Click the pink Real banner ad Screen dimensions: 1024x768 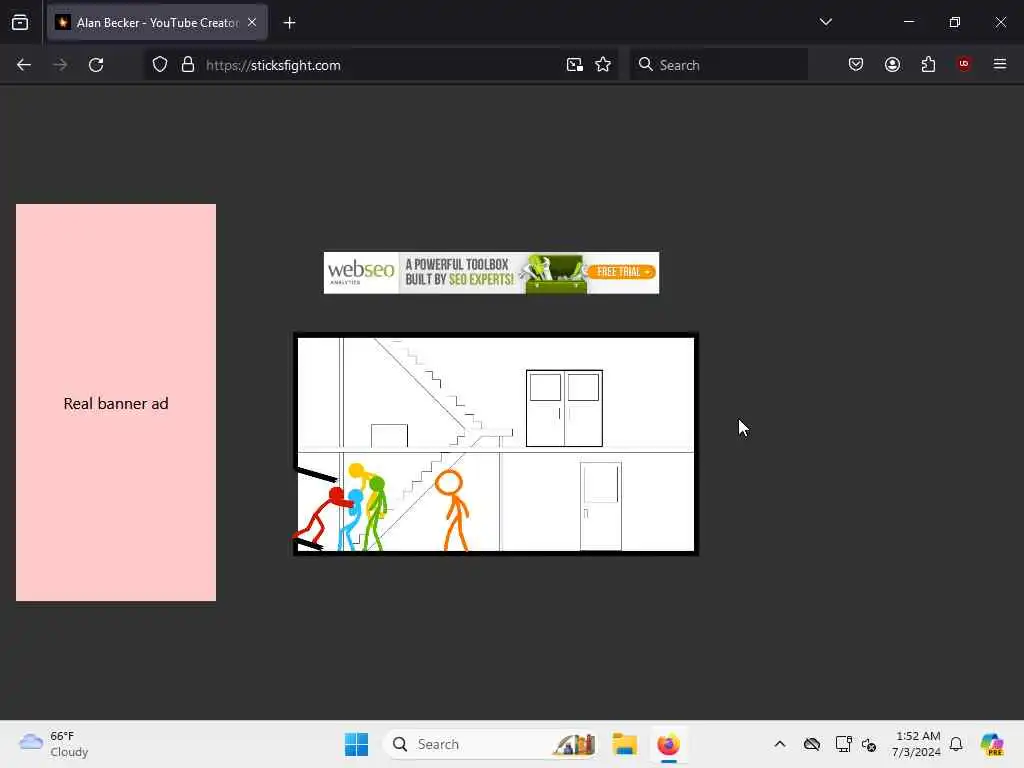pos(116,402)
